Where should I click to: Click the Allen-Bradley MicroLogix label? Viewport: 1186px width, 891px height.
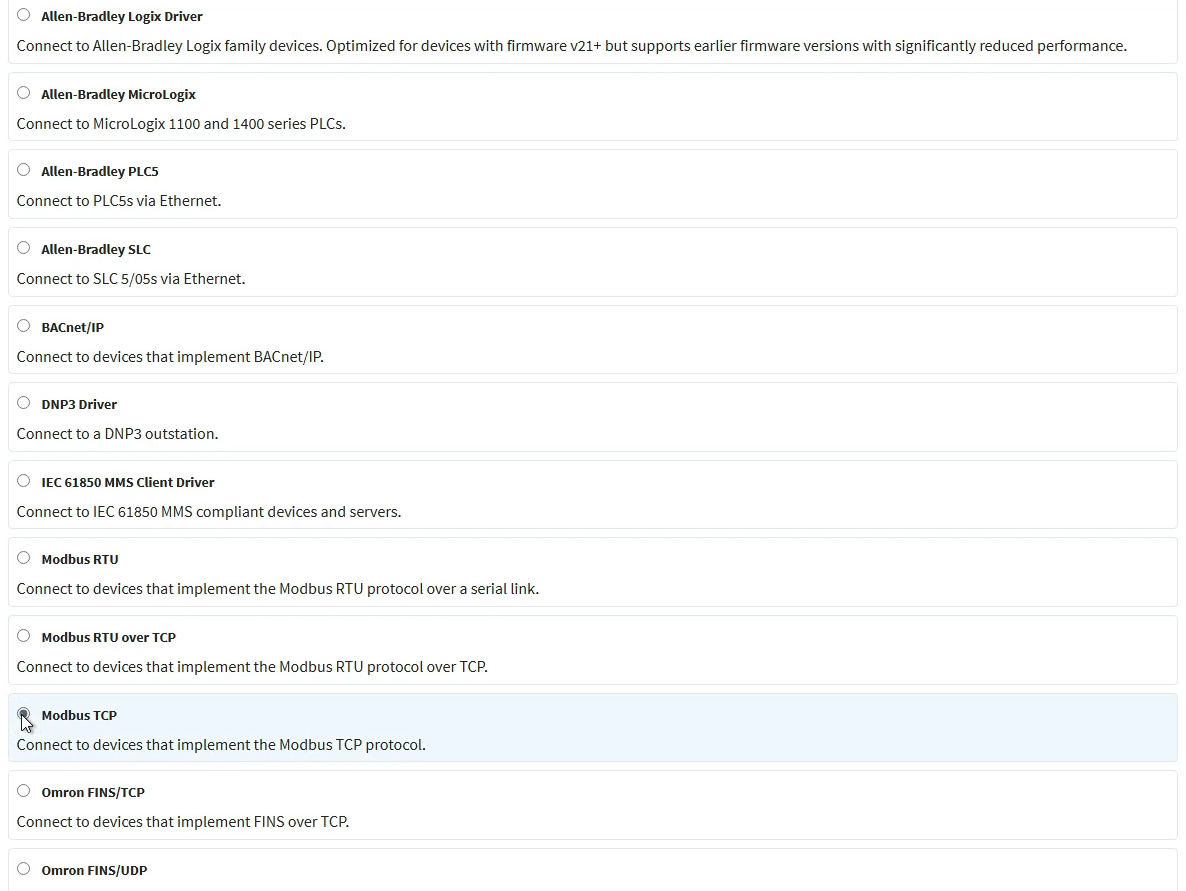click(118, 95)
